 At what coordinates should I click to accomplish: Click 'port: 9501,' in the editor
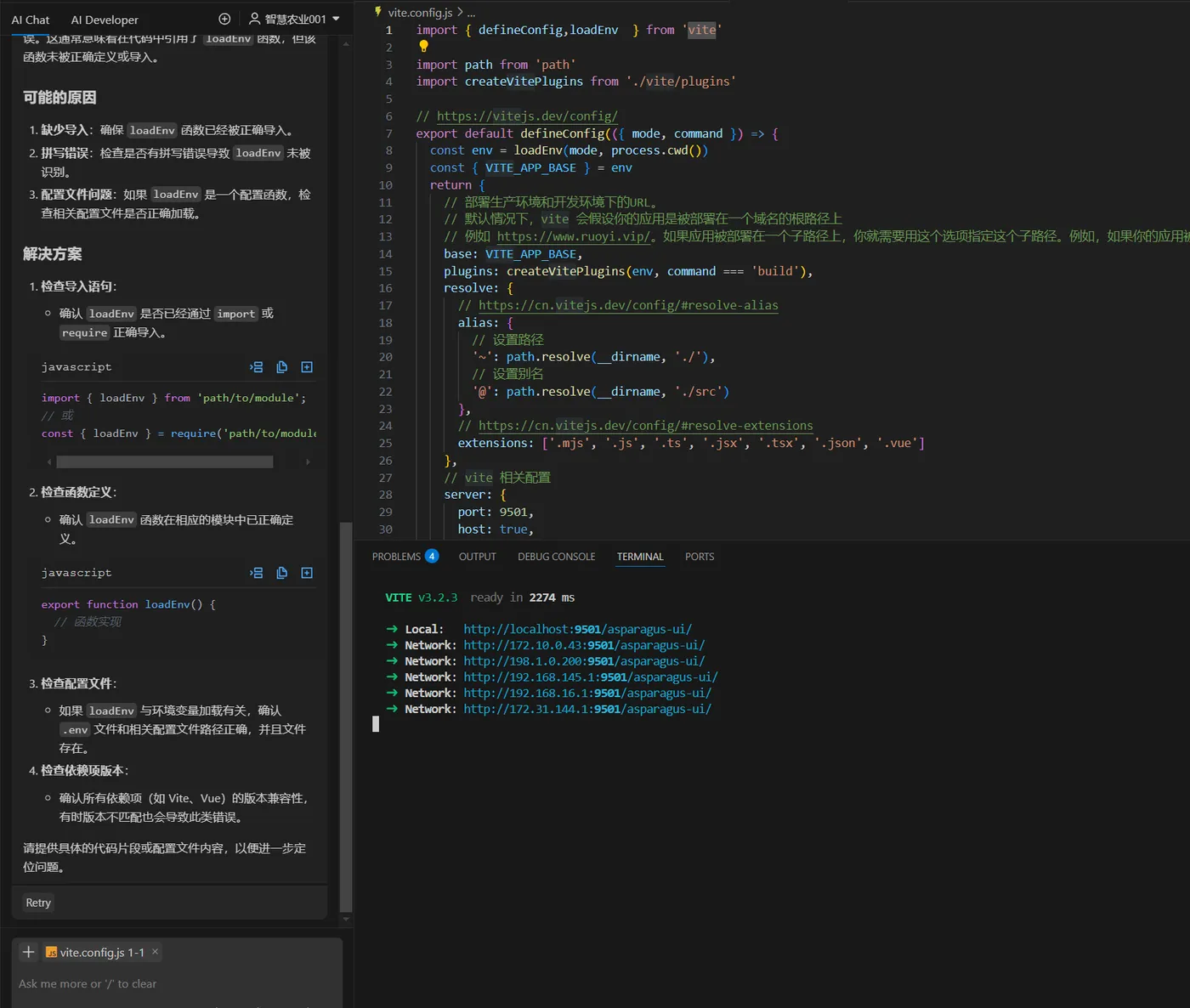(496, 512)
